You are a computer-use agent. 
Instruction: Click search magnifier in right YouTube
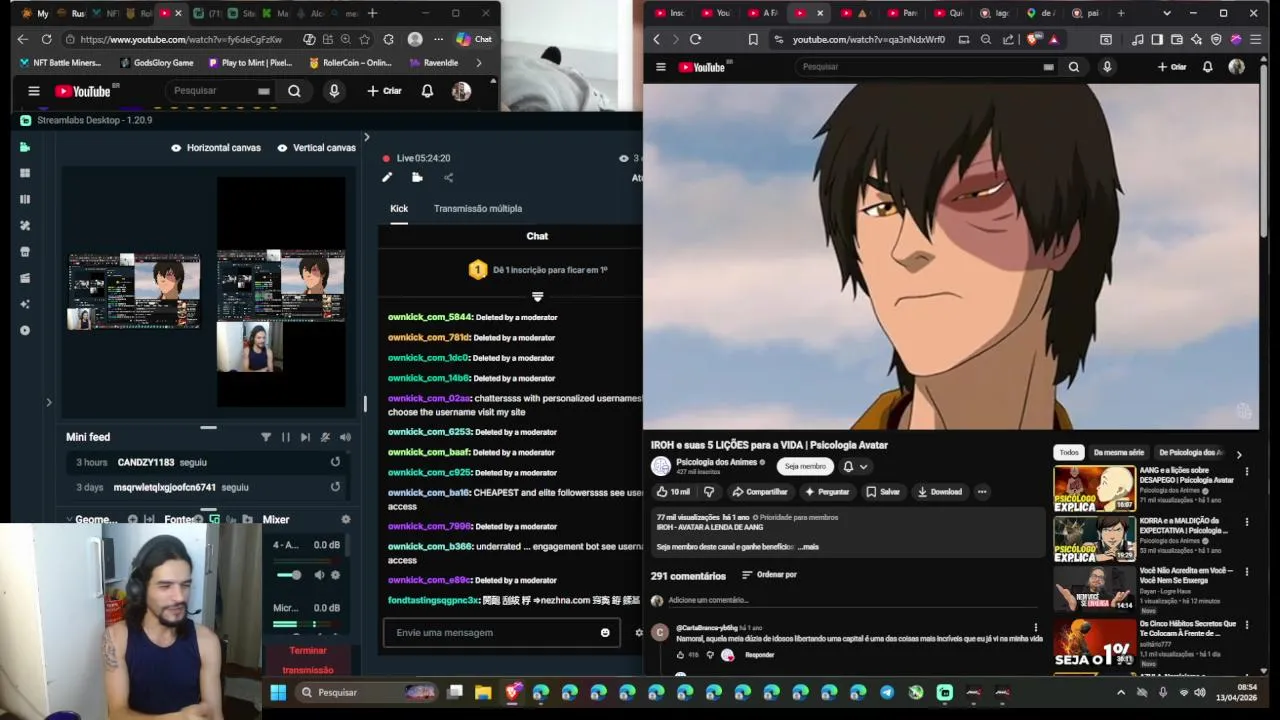1073,67
